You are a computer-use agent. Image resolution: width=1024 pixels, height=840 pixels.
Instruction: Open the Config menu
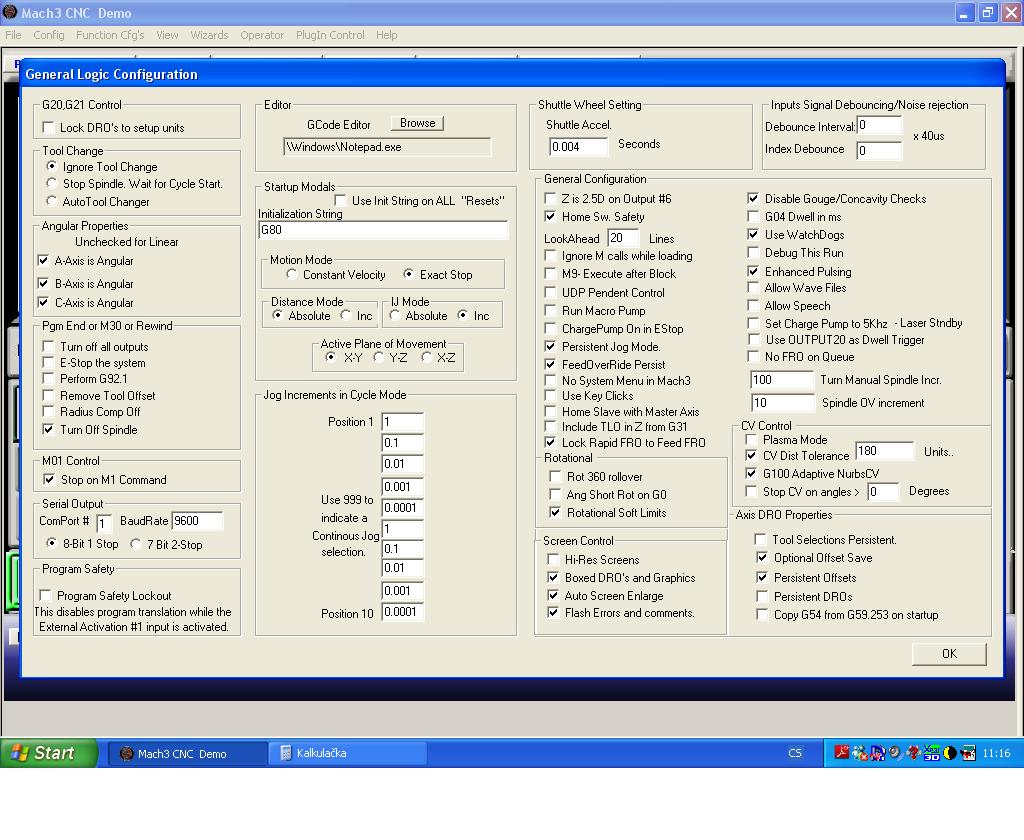[48, 35]
